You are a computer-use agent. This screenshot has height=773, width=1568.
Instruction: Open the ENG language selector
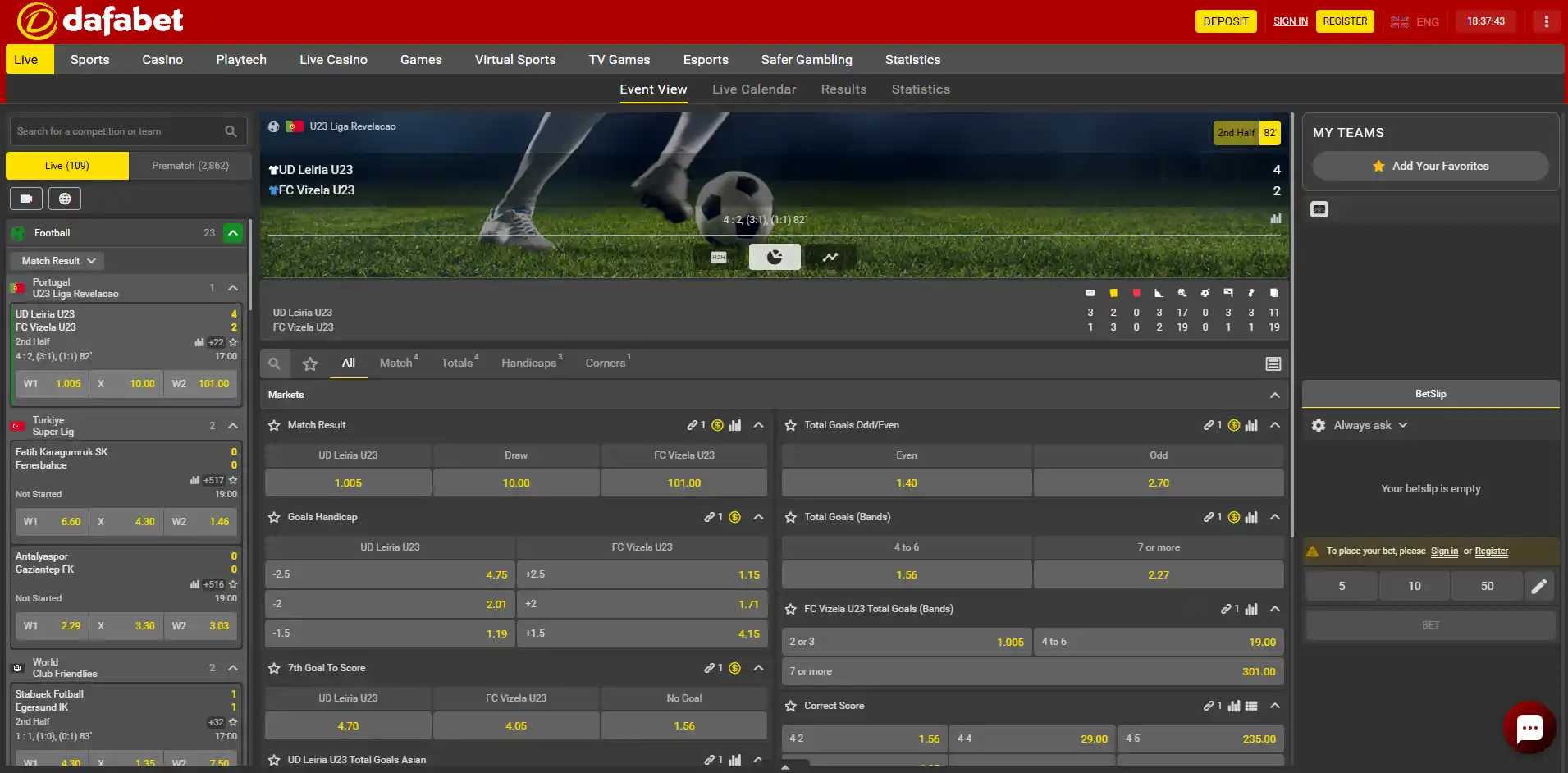coord(1415,22)
